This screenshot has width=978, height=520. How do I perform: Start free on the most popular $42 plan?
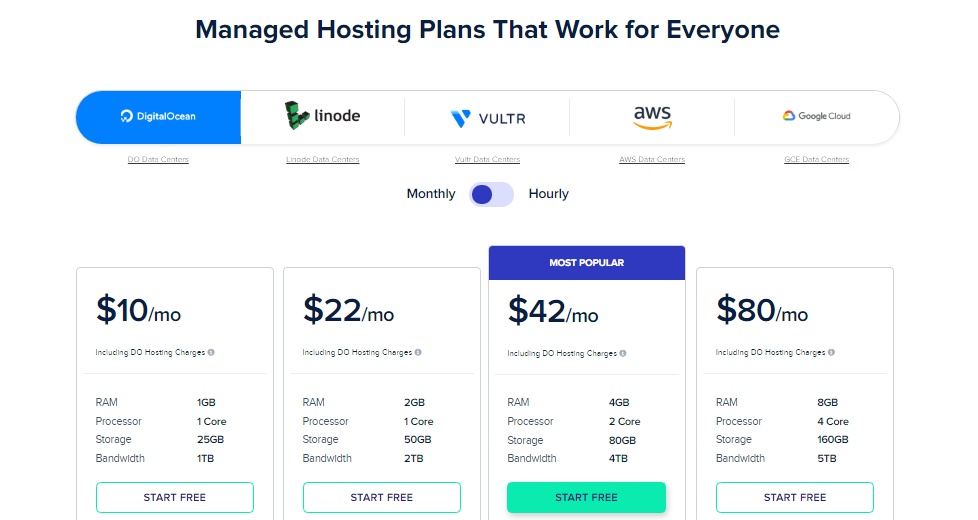coord(586,498)
